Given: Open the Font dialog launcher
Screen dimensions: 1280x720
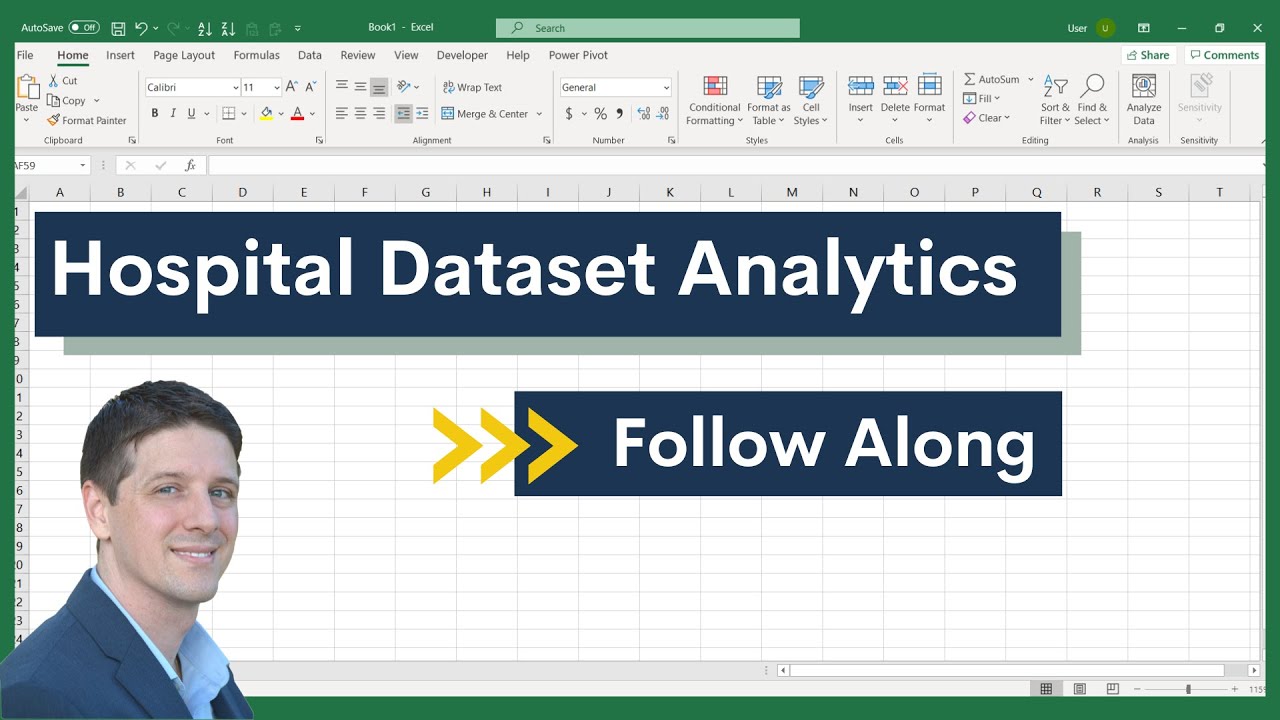Looking at the screenshot, I should (x=319, y=140).
